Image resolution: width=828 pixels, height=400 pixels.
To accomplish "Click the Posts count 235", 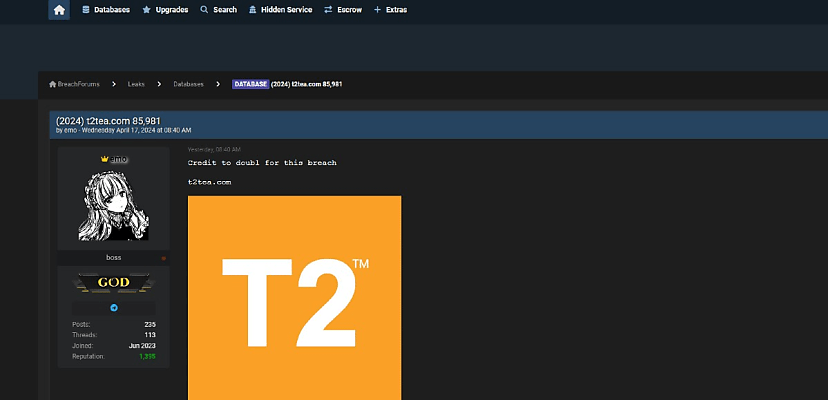I will pos(150,324).
